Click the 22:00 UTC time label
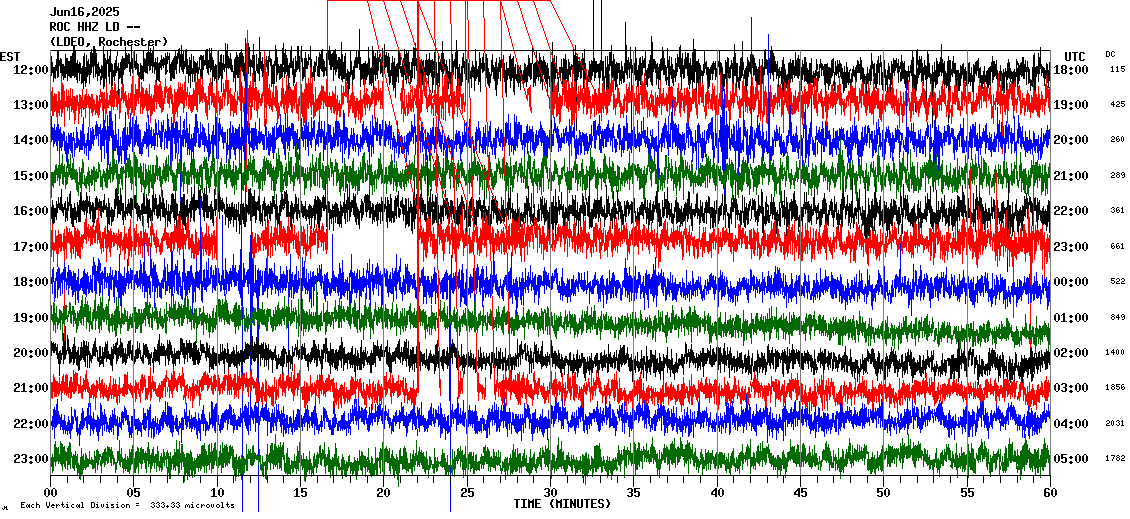 (1070, 210)
